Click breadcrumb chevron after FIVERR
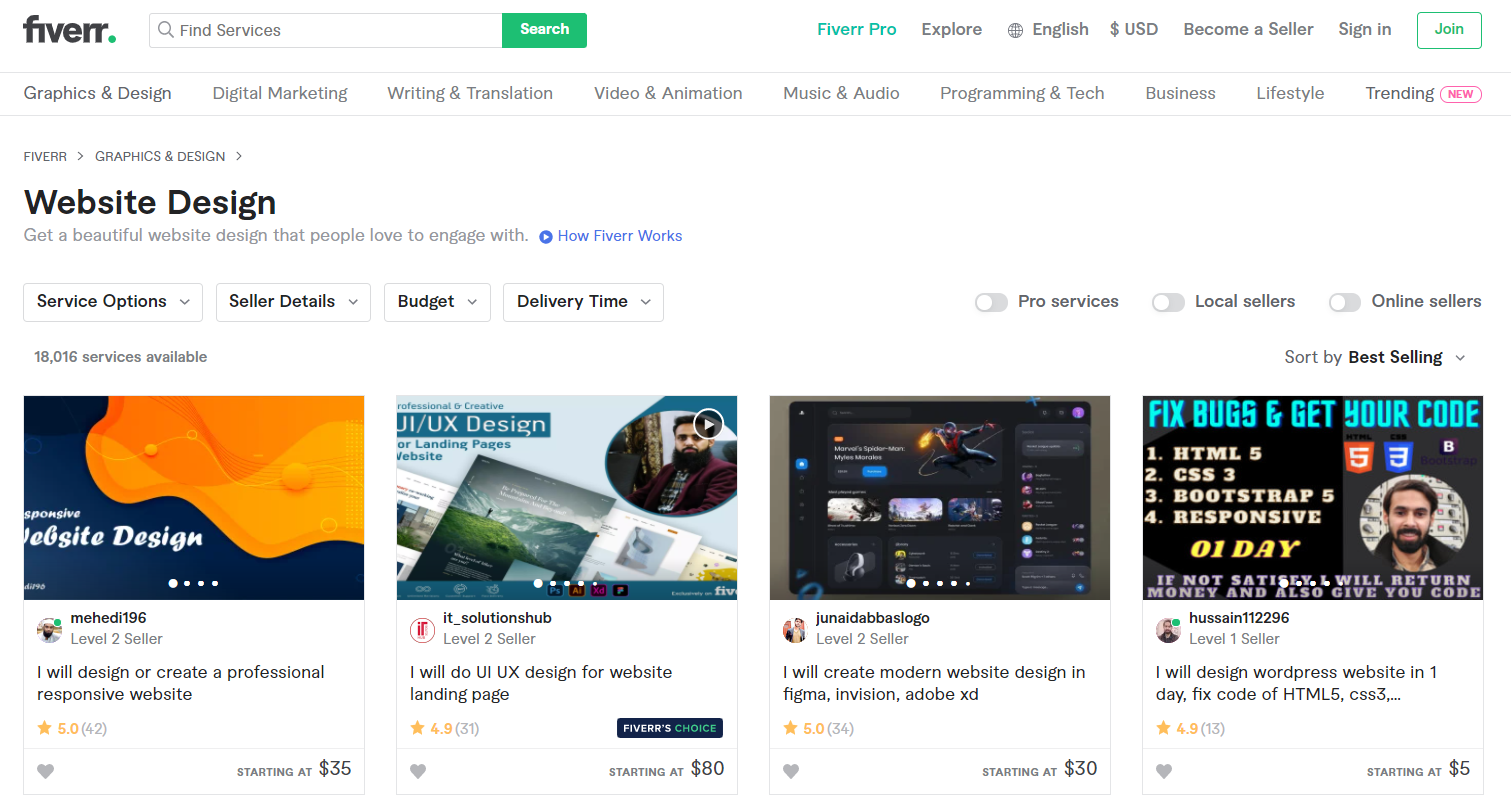The width and height of the screenshot is (1511, 808). 81,156
